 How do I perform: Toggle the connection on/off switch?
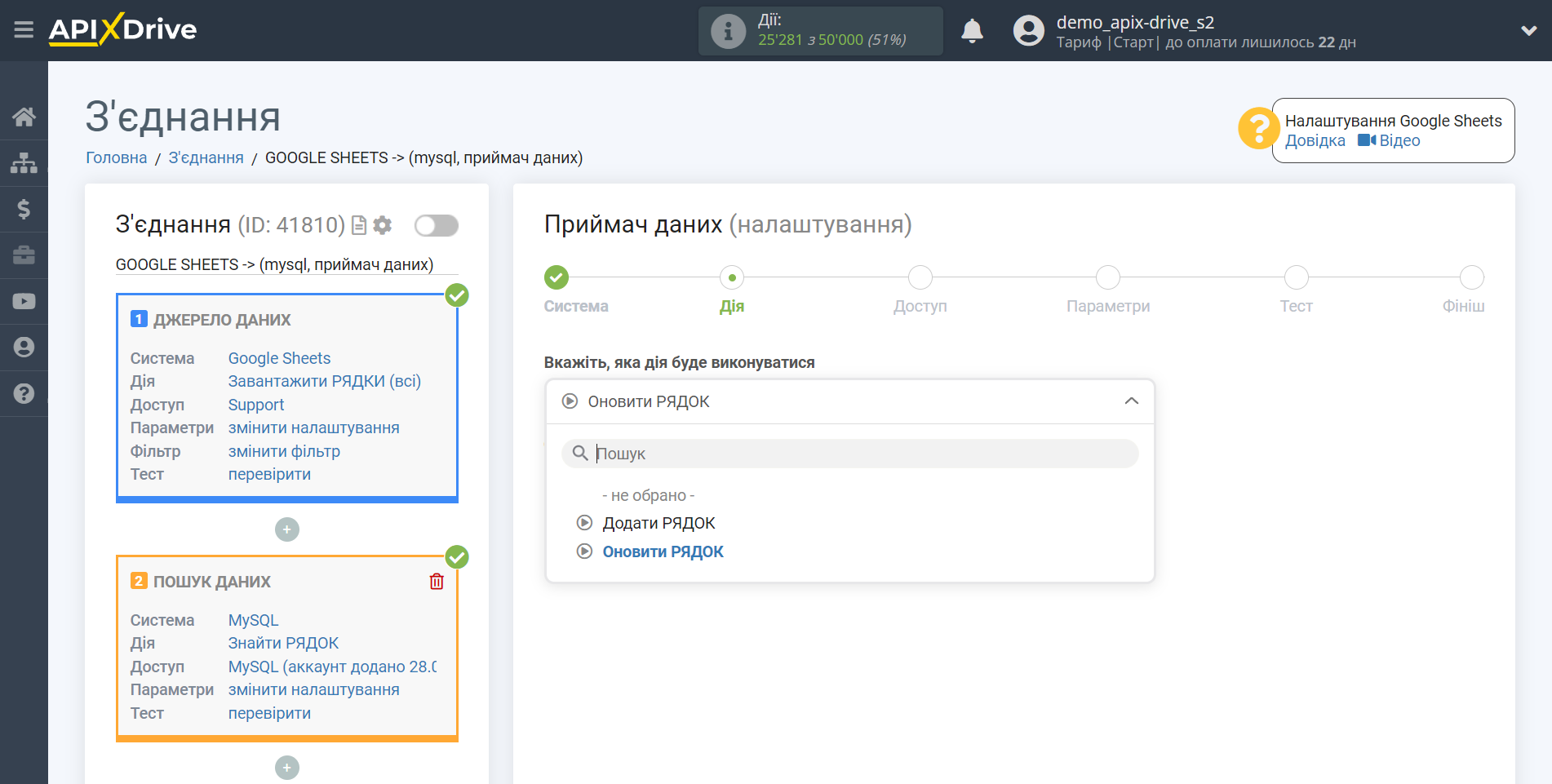tap(436, 225)
